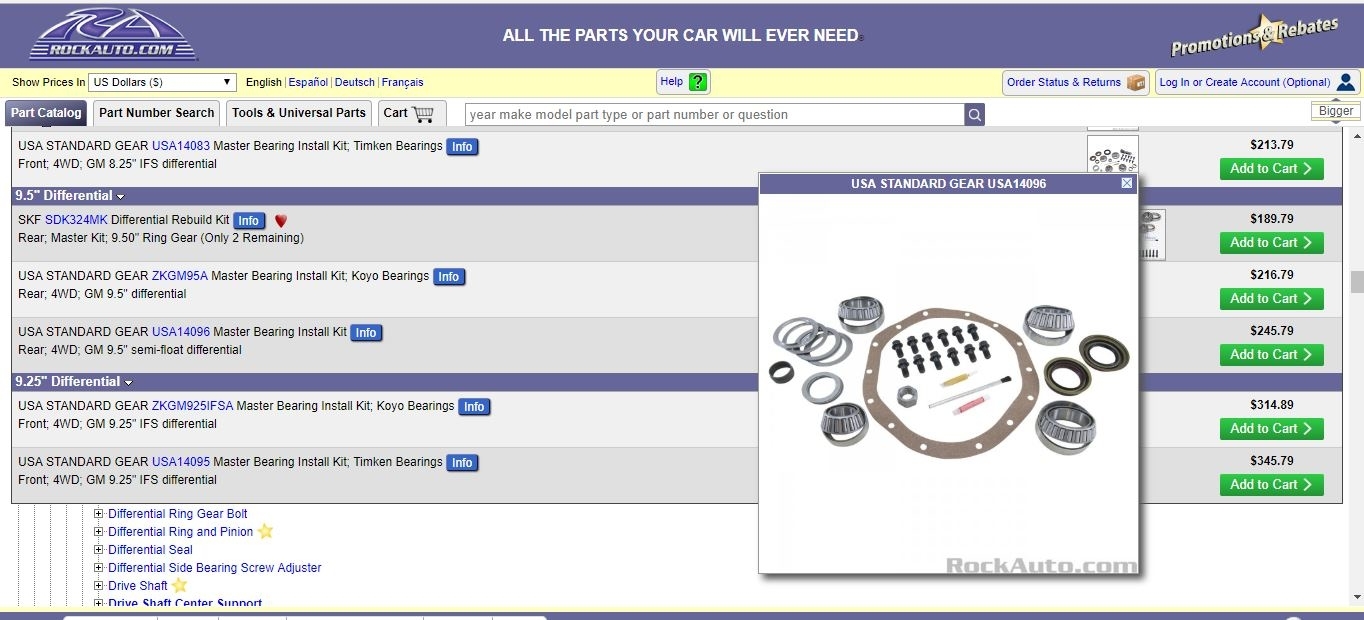Switch language to Español

pos(308,82)
